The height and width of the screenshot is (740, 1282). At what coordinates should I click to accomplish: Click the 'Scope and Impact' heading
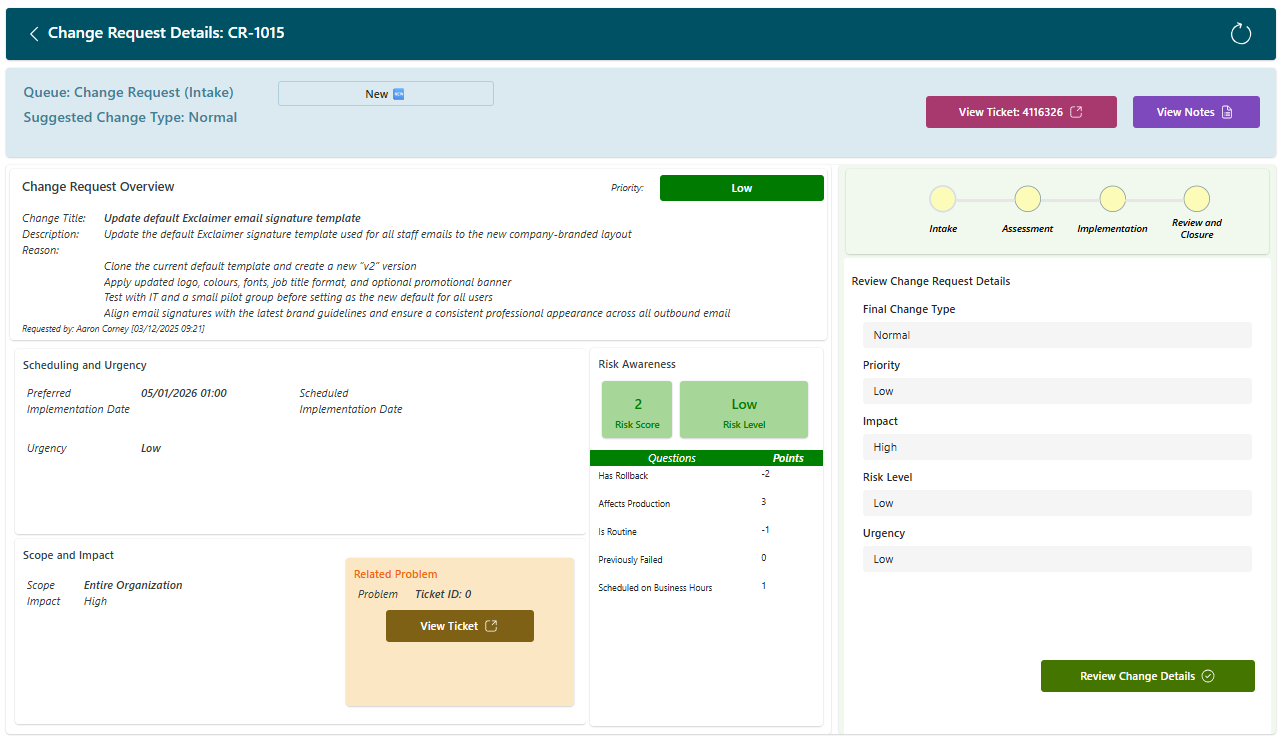tap(68, 556)
